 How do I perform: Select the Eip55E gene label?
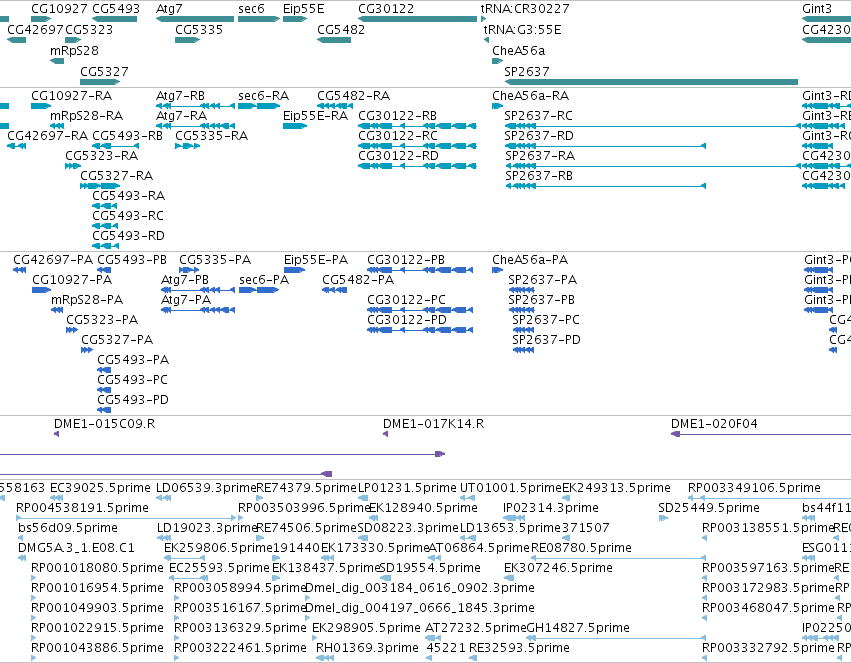pos(303,9)
